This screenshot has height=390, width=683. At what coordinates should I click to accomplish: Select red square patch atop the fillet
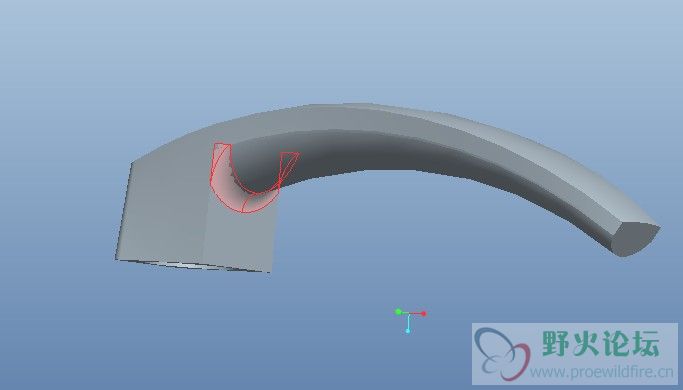tap(222, 147)
